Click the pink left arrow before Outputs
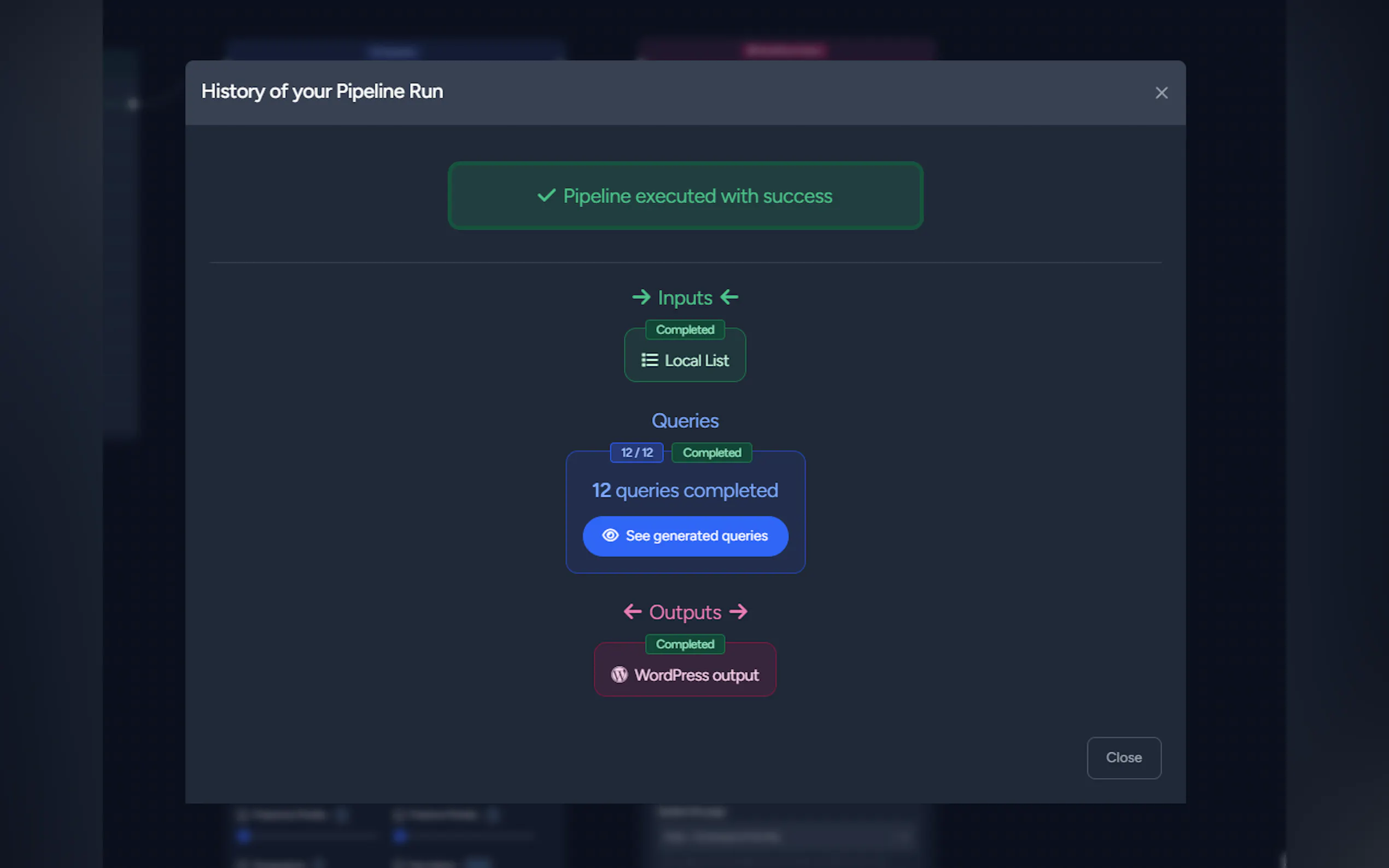This screenshot has height=868, width=1389. pyautogui.click(x=632, y=612)
